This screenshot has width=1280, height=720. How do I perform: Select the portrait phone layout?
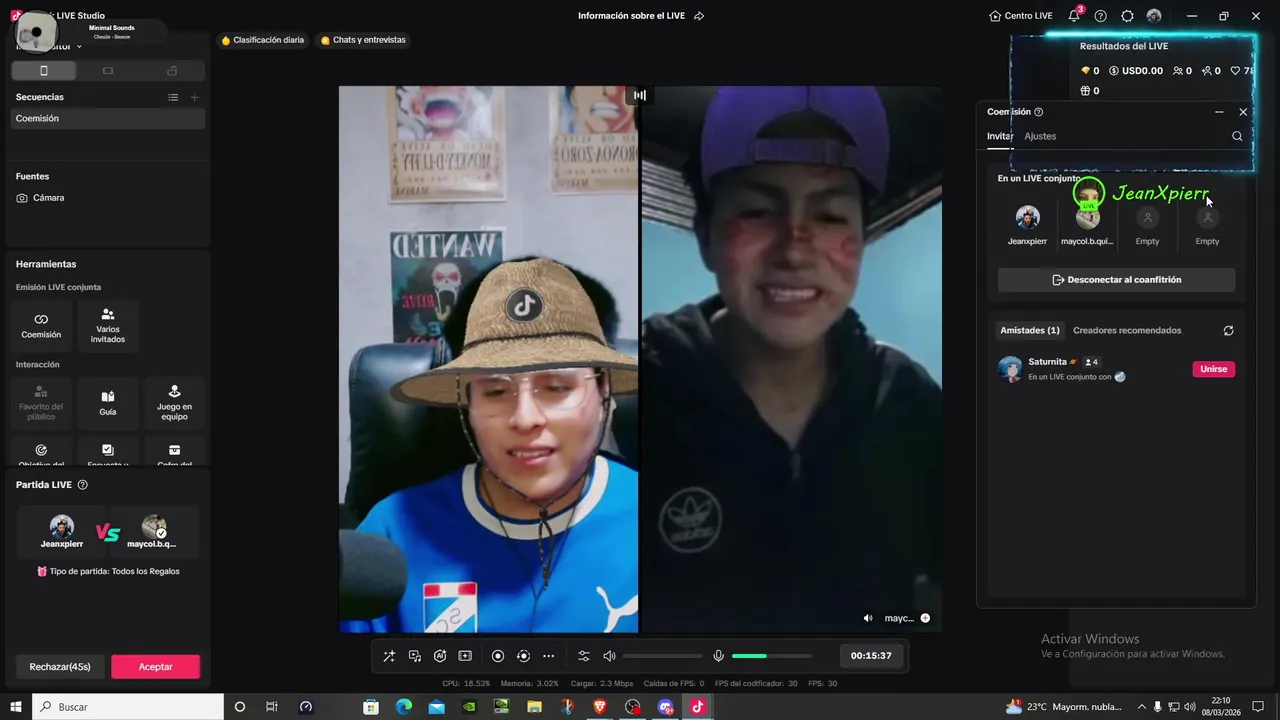(43, 71)
